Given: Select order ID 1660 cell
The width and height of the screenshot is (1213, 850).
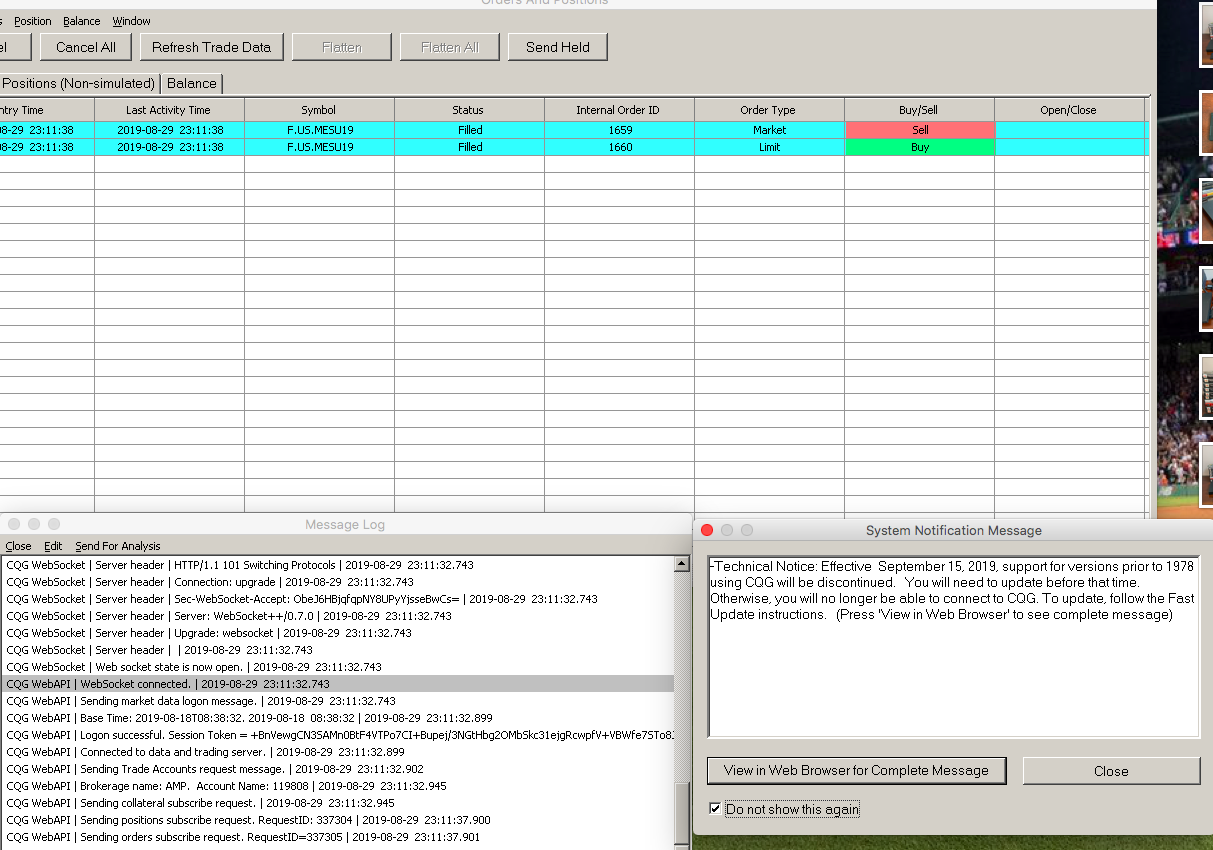Looking at the screenshot, I should coord(620,147).
